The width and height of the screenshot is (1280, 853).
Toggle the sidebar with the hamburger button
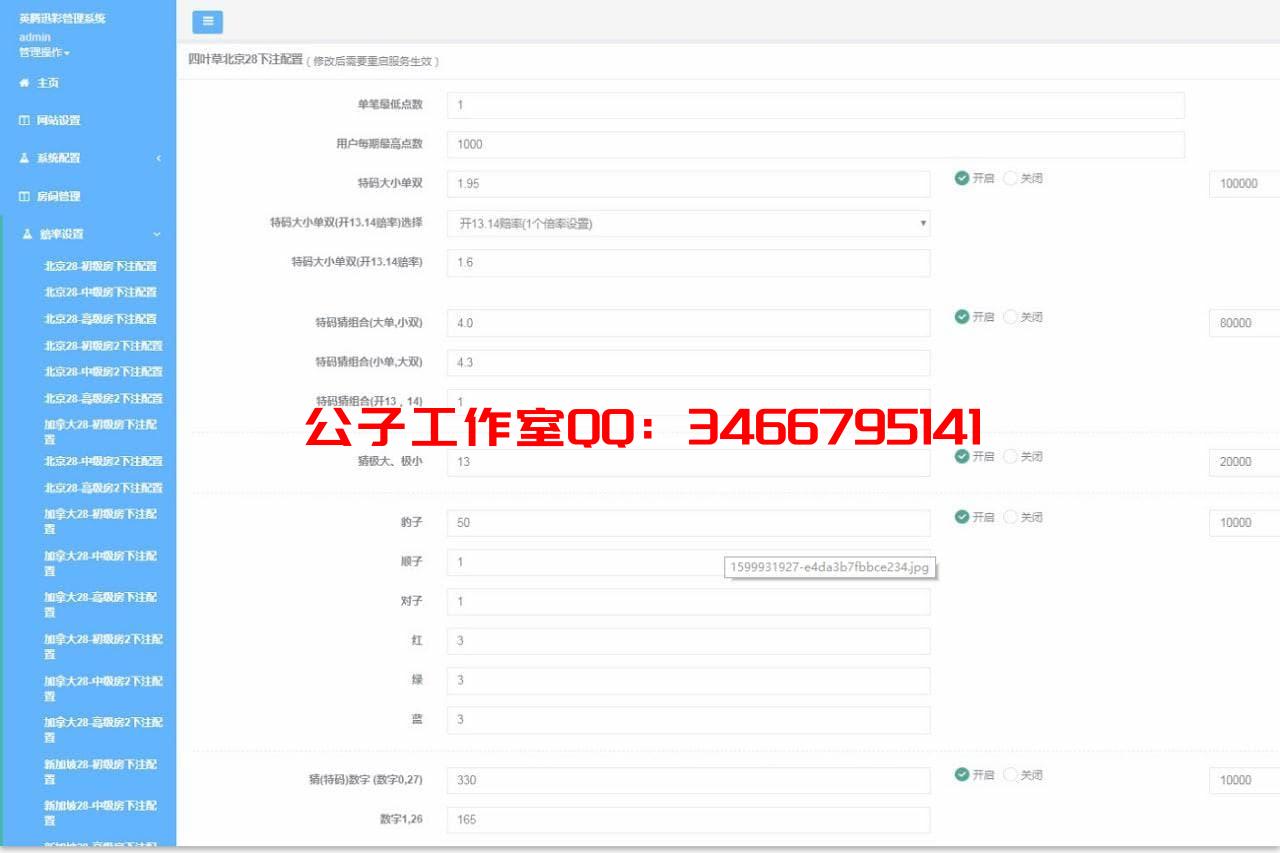click(x=207, y=22)
